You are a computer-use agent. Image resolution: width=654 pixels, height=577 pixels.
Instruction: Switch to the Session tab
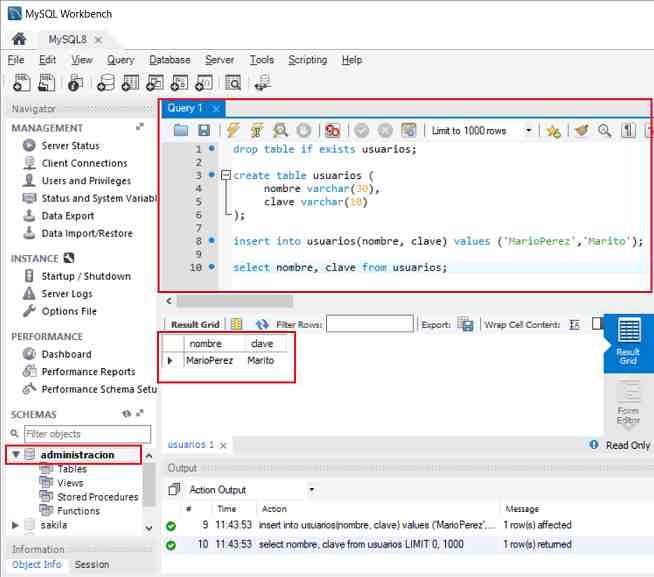point(92,564)
